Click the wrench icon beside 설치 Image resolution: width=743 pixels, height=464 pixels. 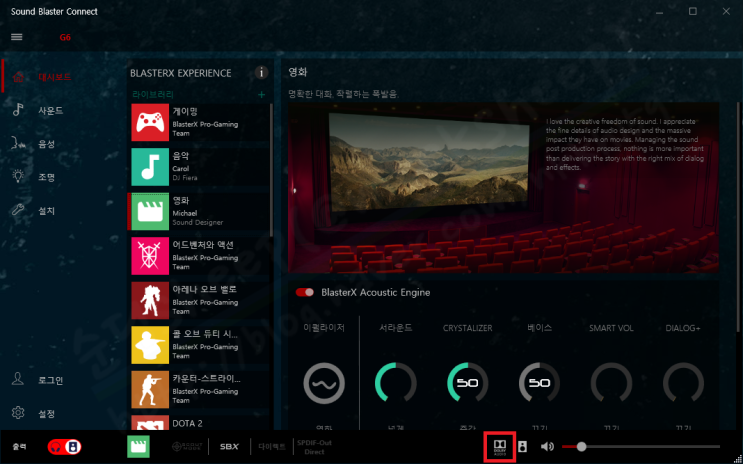pyautogui.click(x=18, y=209)
